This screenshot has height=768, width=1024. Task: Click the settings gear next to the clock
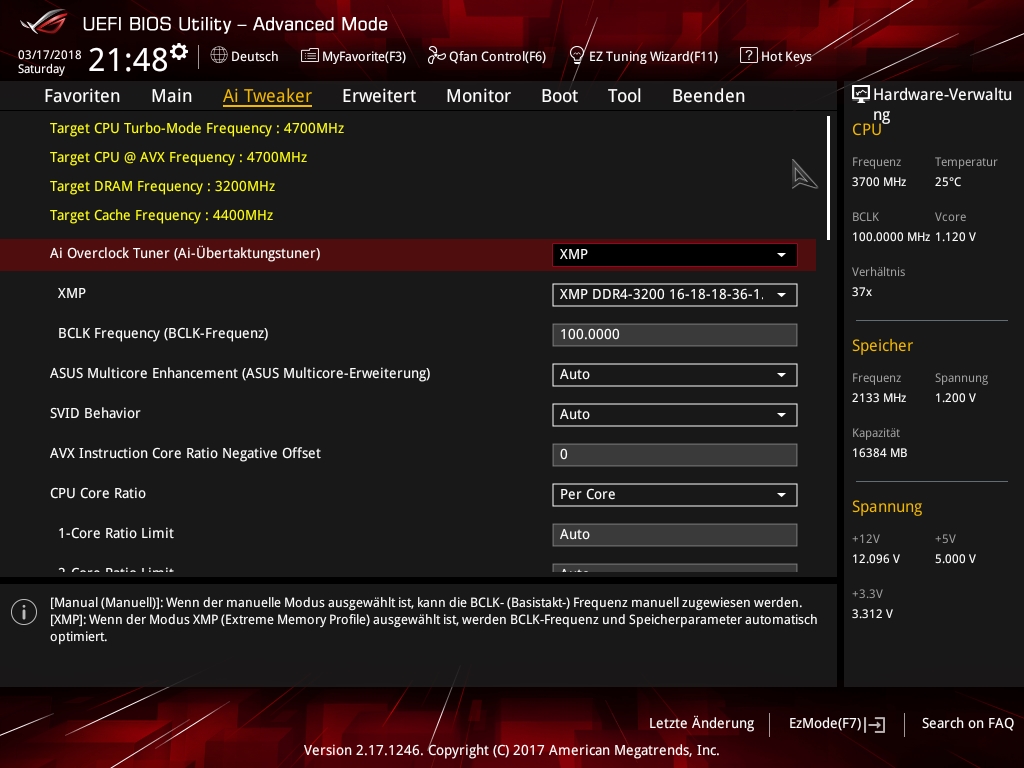(x=179, y=52)
